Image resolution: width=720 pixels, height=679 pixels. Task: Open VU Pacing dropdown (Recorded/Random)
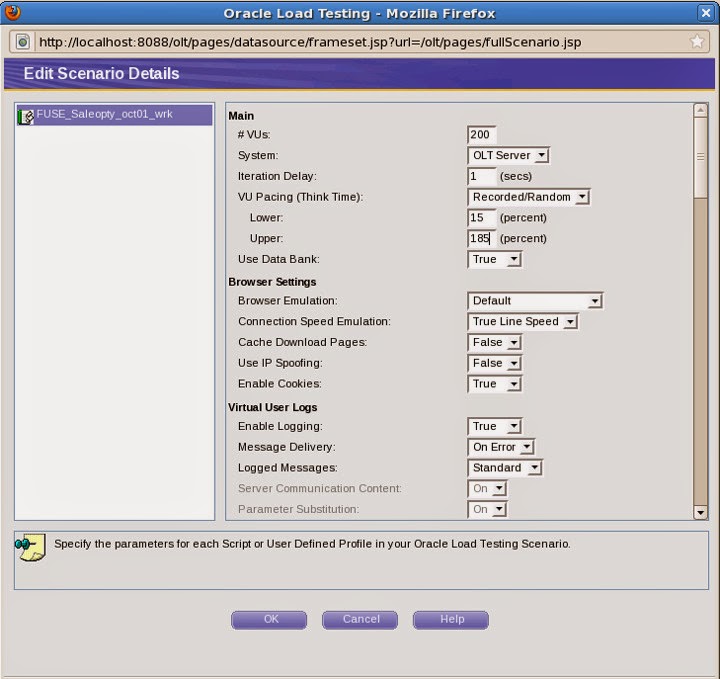(529, 197)
